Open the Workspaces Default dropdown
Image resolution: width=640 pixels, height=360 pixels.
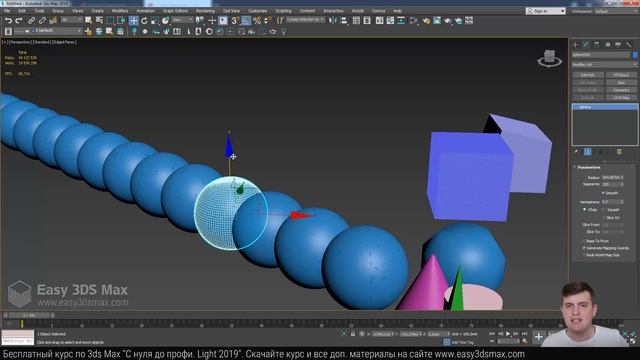click(x=615, y=11)
